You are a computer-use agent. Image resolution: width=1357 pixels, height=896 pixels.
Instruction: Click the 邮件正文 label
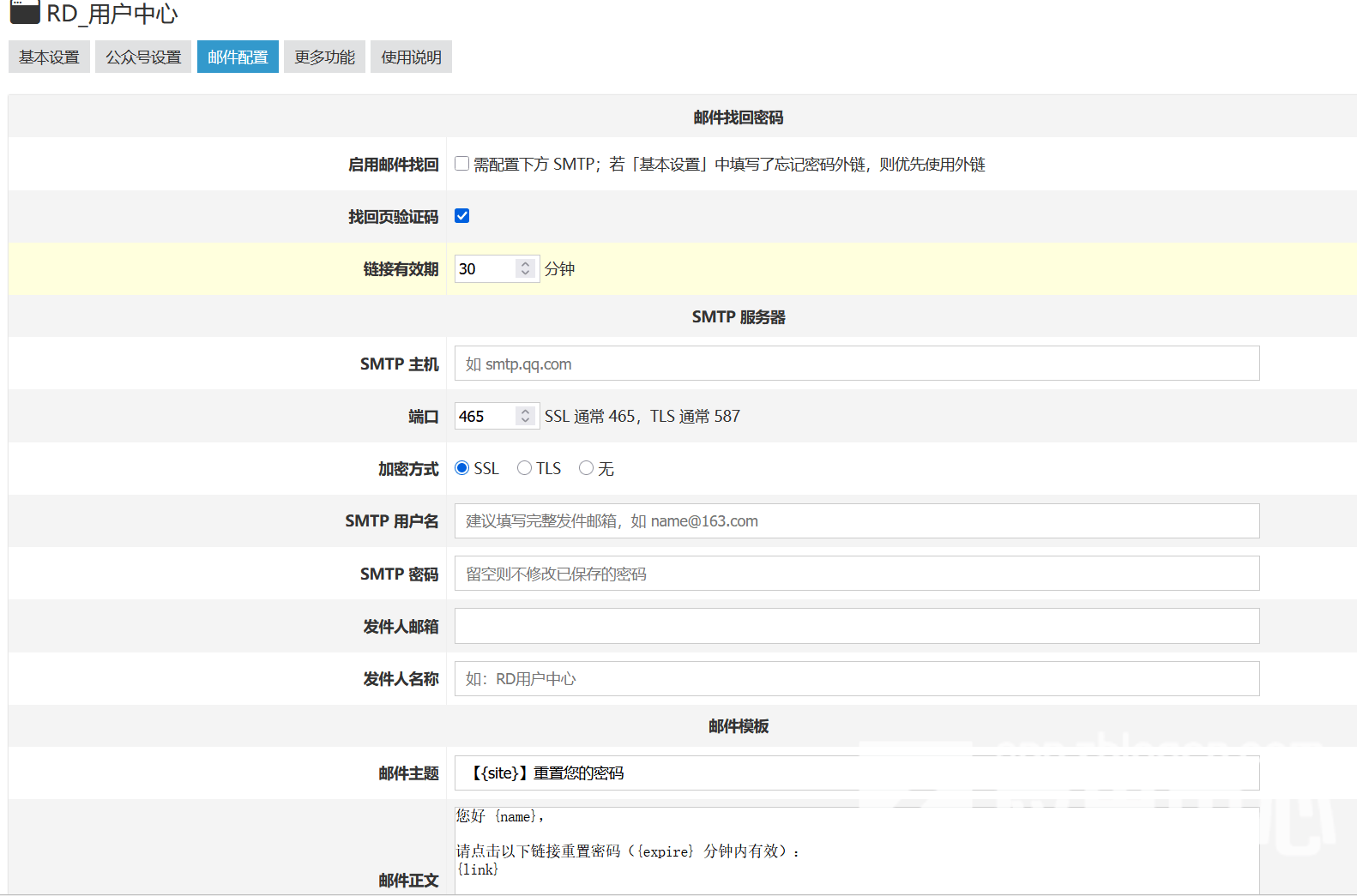[x=408, y=881]
